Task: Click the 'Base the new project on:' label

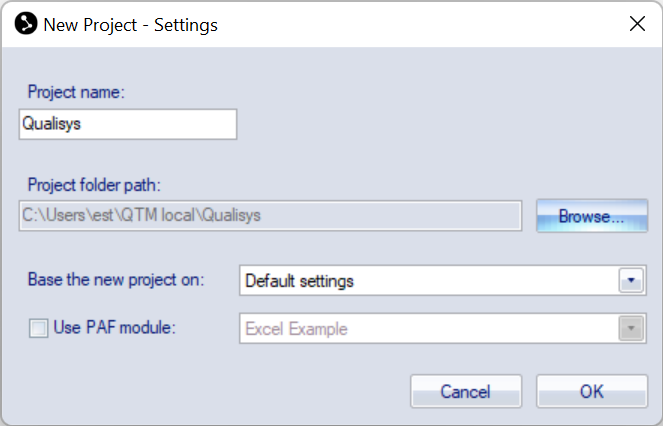Action: point(116,280)
